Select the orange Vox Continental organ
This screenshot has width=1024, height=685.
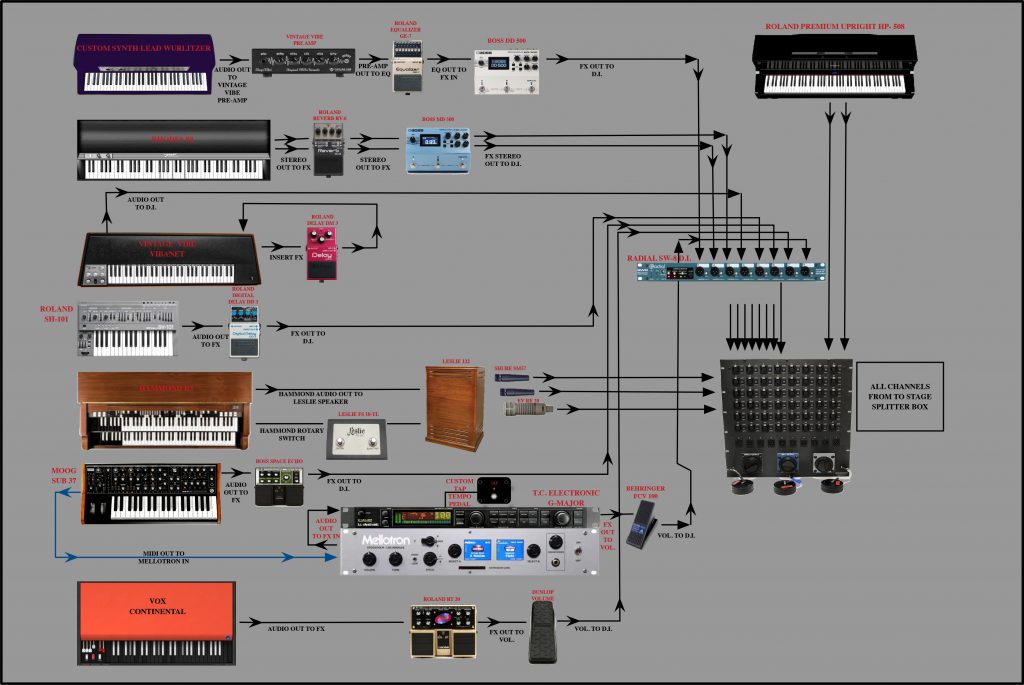click(x=157, y=624)
